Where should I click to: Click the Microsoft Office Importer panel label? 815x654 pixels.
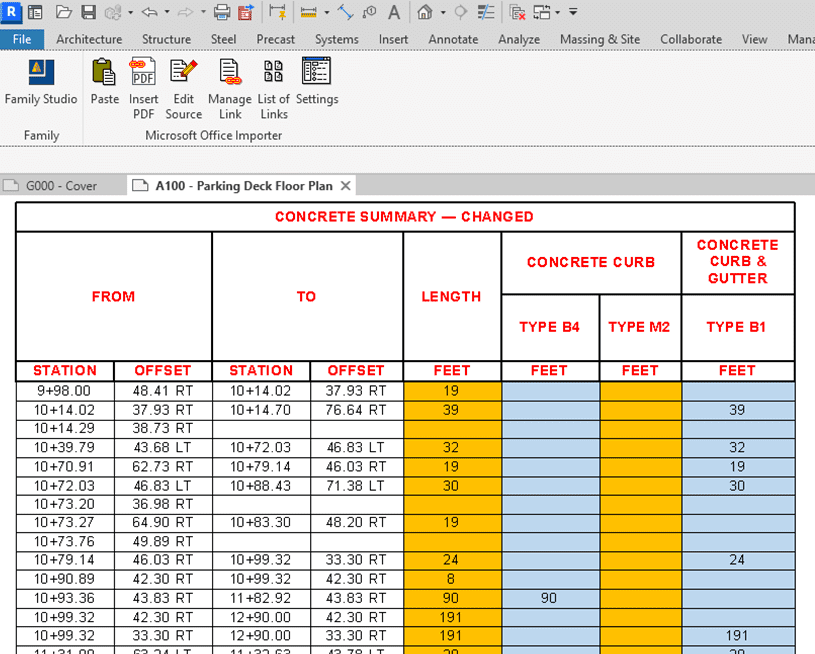(x=214, y=135)
